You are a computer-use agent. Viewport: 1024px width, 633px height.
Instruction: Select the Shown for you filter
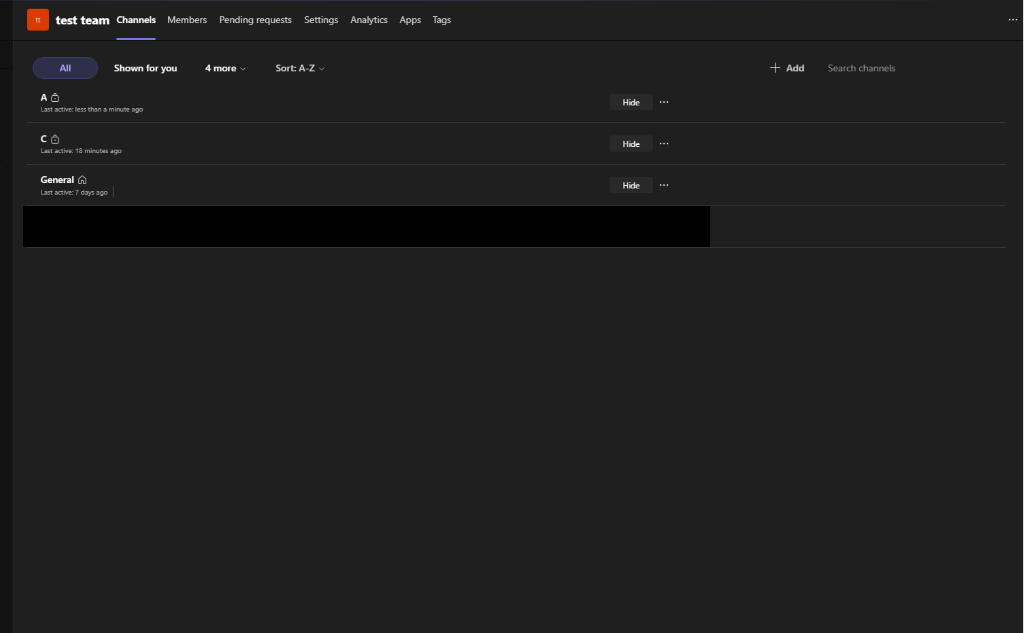click(145, 68)
